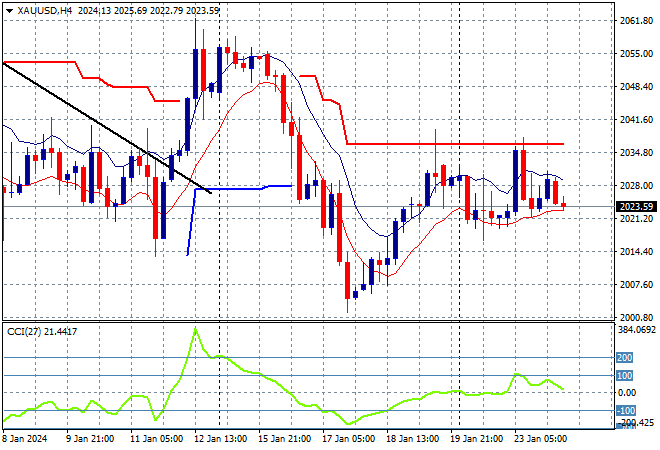Viewport: 660px width, 450px height.
Task: Click the current price tag 2023.59
Action: pos(634,207)
